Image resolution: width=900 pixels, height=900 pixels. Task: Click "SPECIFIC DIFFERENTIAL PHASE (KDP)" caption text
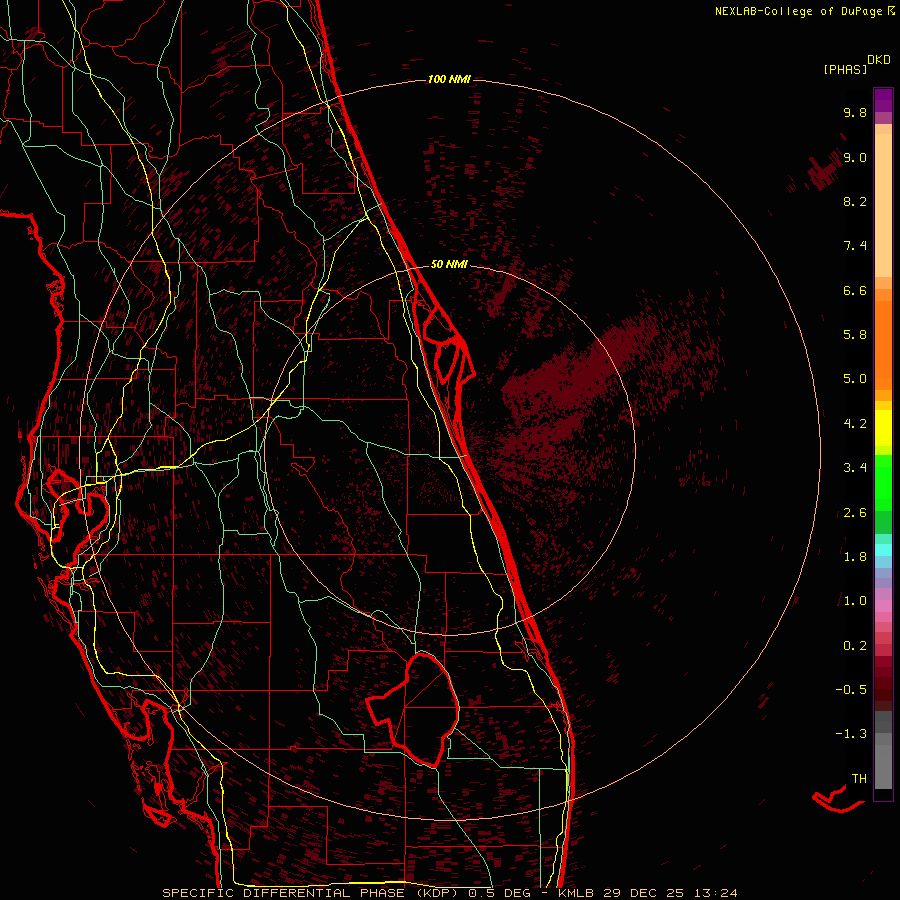coord(313,893)
